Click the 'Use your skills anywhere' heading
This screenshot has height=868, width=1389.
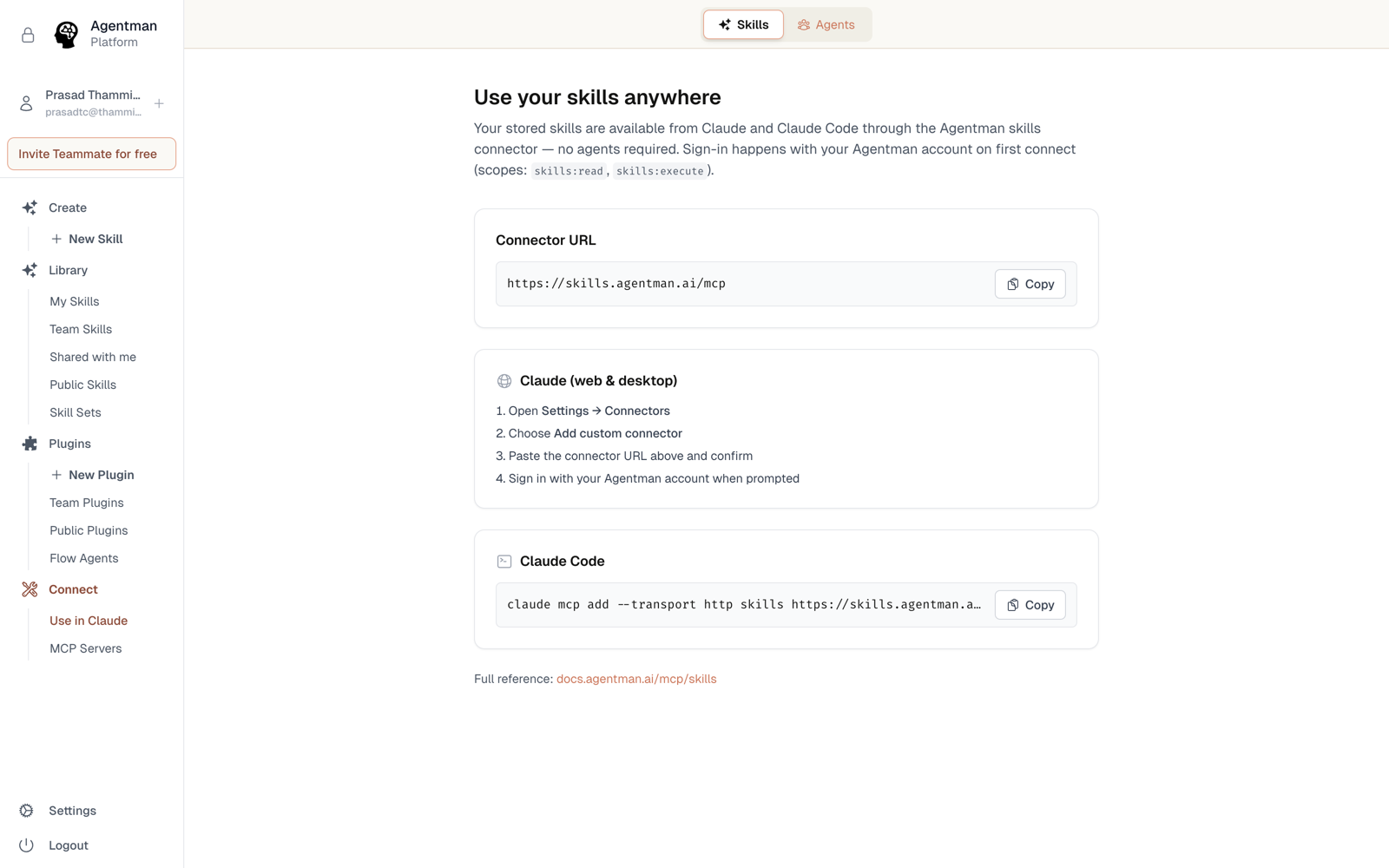click(x=597, y=97)
